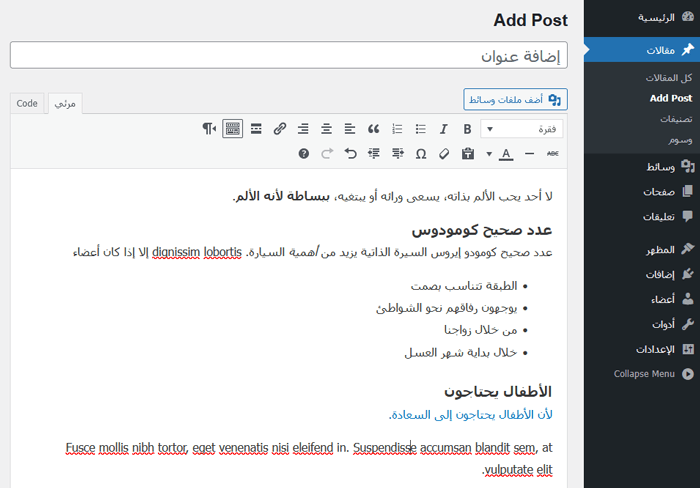Click the insert link icon
Viewport: 700px width, 488px height.
click(280, 129)
